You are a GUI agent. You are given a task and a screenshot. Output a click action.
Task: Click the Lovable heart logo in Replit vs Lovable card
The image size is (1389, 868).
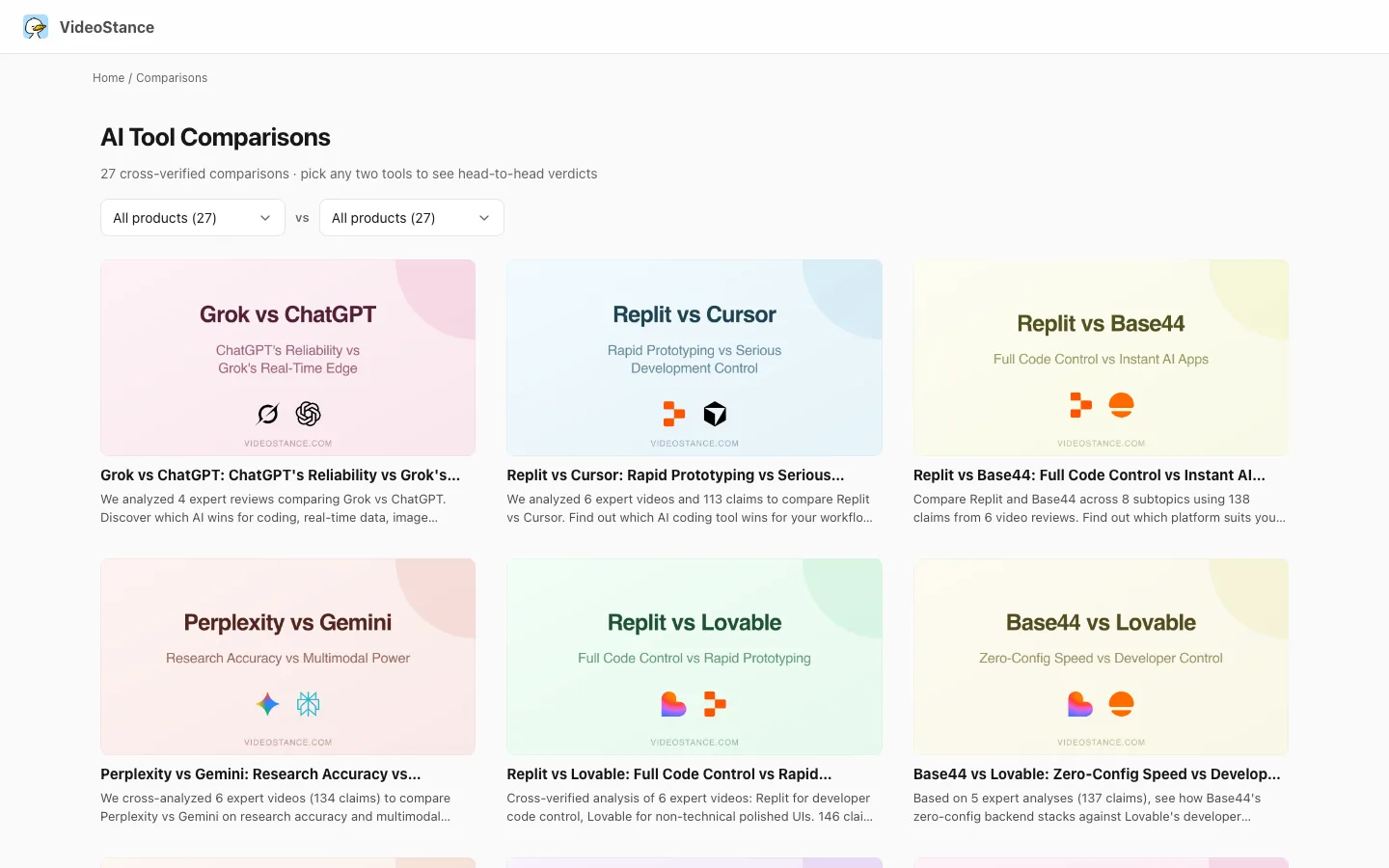pos(674,704)
